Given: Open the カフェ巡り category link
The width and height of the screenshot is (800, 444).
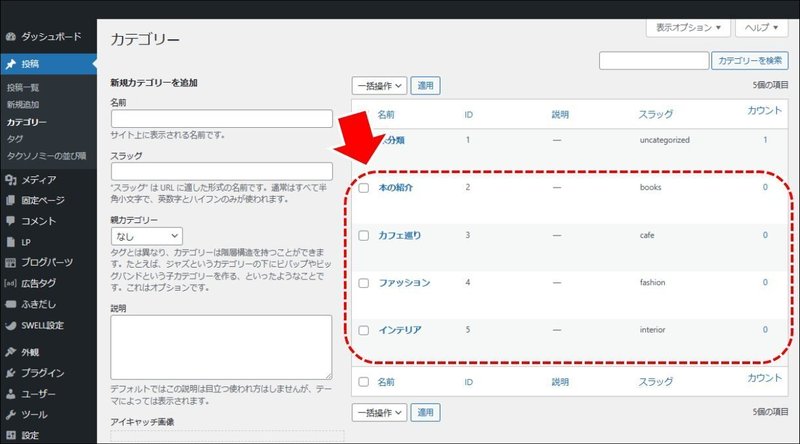Looking at the screenshot, I should (x=400, y=235).
